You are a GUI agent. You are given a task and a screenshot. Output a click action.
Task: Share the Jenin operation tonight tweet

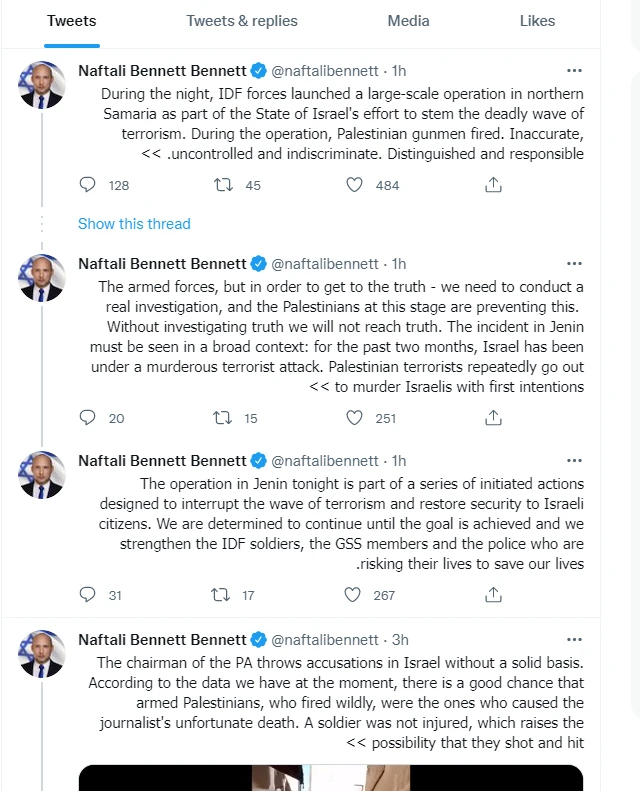(493, 595)
